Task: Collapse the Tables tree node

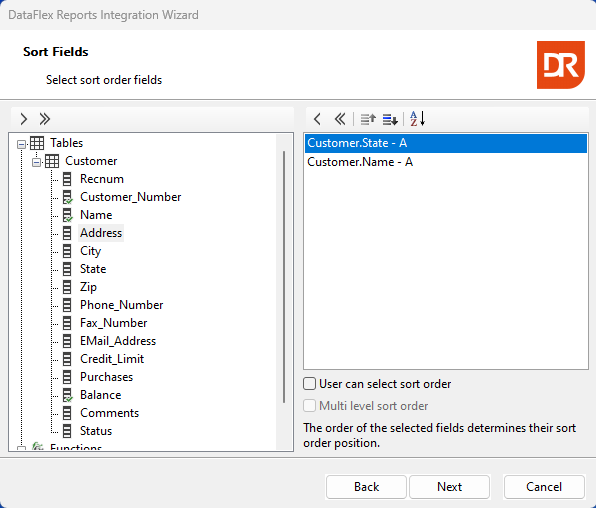Action: pyautogui.click(x=22, y=144)
